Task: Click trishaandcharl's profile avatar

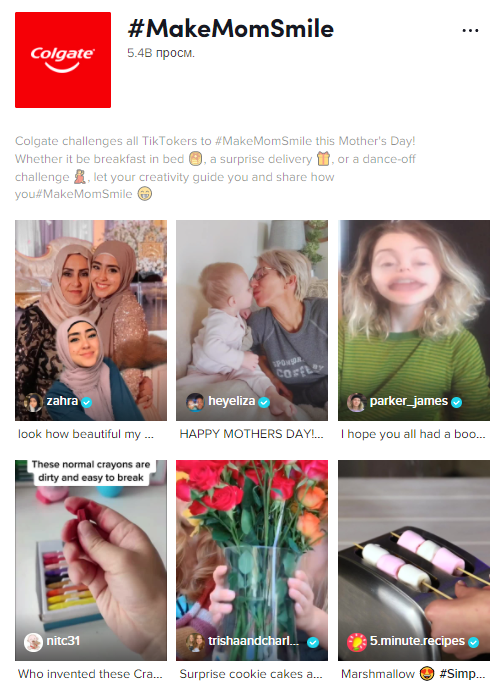Action: click(x=195, y=642)
